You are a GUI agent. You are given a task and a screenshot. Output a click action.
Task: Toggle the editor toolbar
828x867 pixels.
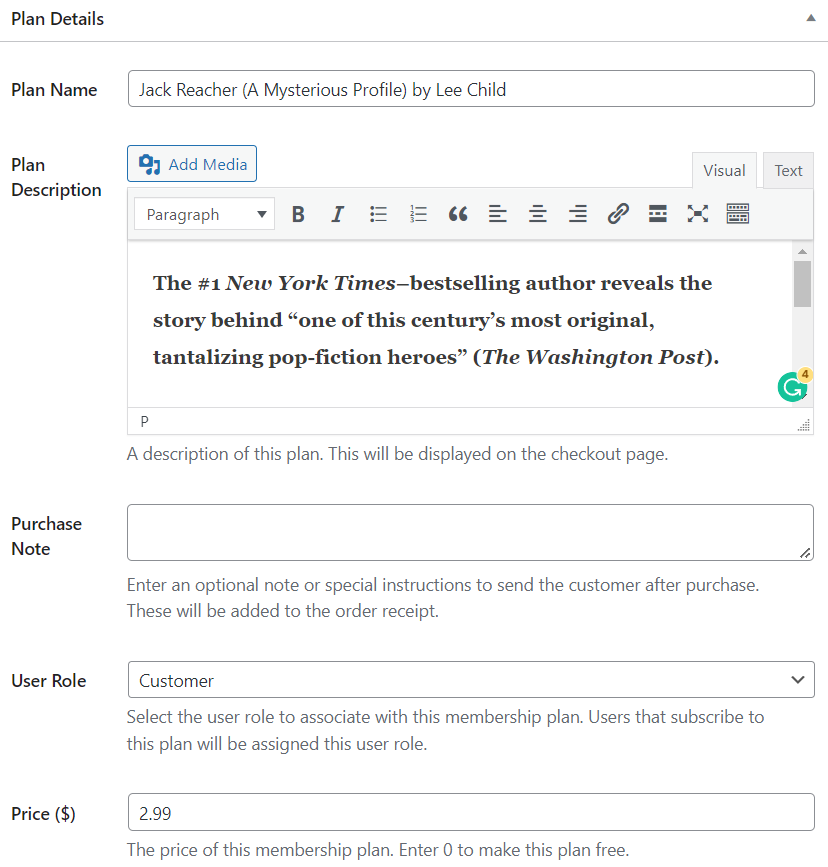pyautogui.click(x=738, y=214)
